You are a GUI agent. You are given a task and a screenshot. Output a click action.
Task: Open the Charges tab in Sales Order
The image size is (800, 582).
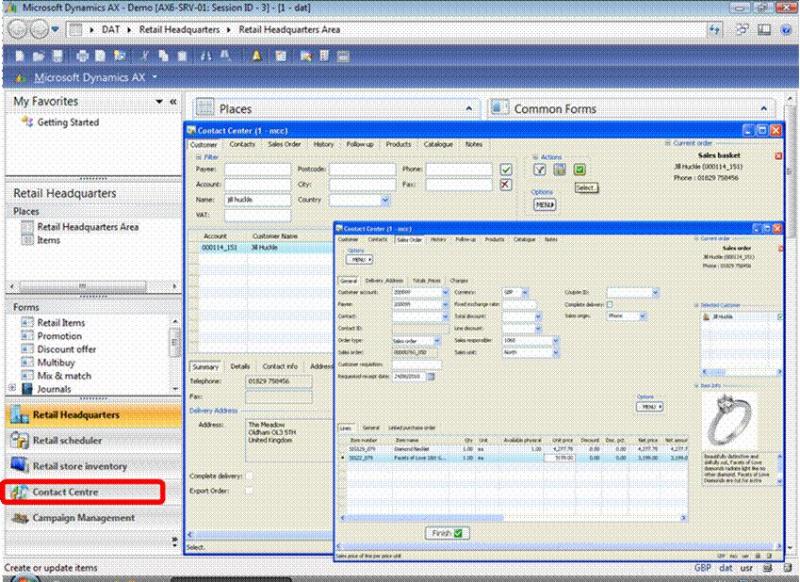[459, 281]
